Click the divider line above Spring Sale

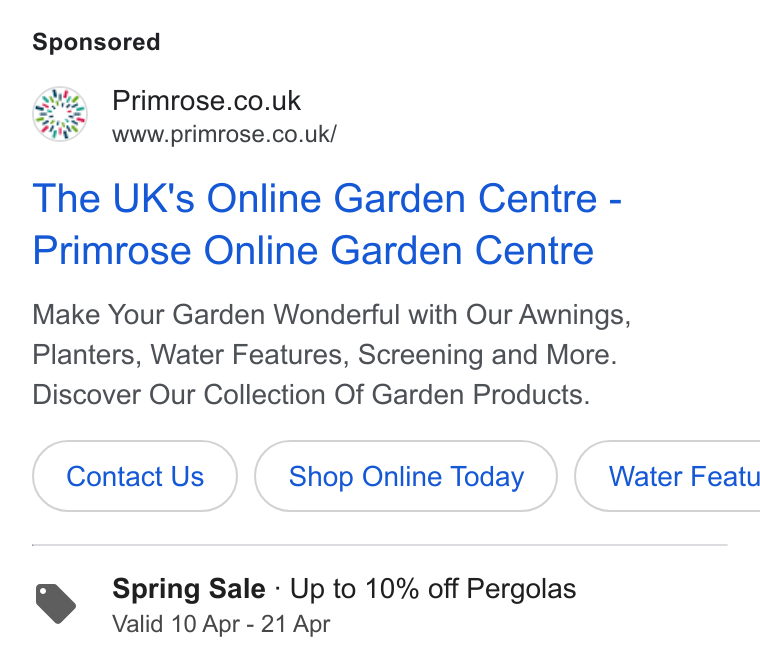click(x=380, y=545)
